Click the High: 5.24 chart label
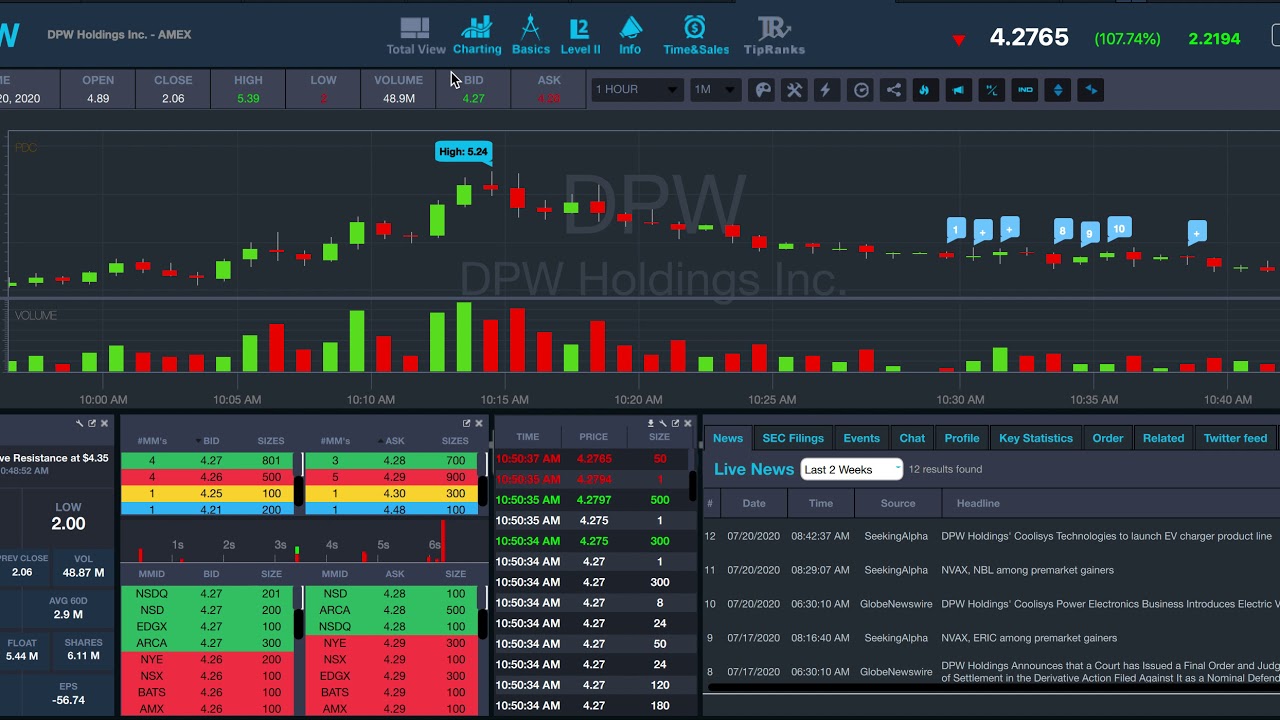 pos(463,152)
